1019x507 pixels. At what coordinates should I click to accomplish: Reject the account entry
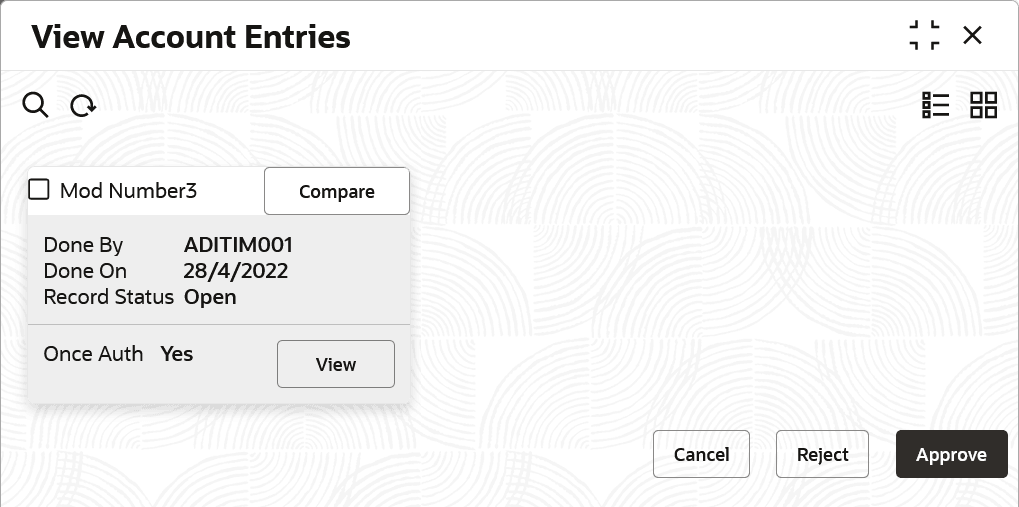(x=822, y=454)
